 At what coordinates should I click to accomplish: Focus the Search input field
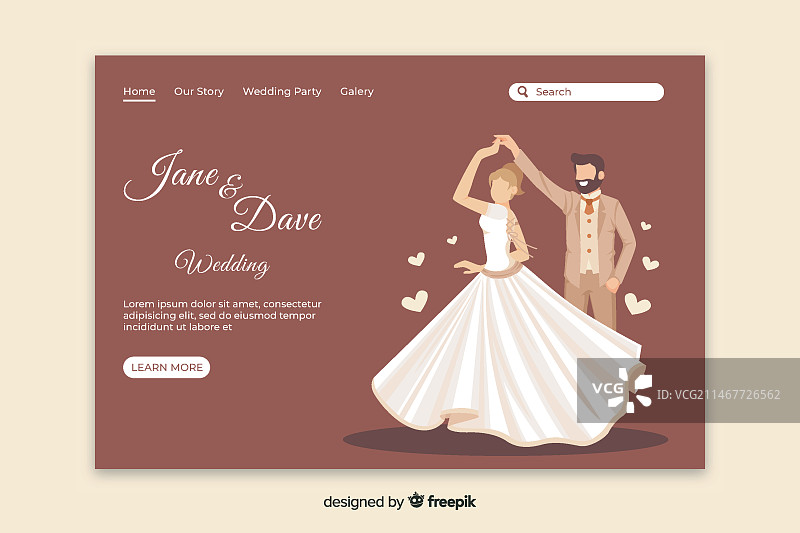[x=595, y=92]
